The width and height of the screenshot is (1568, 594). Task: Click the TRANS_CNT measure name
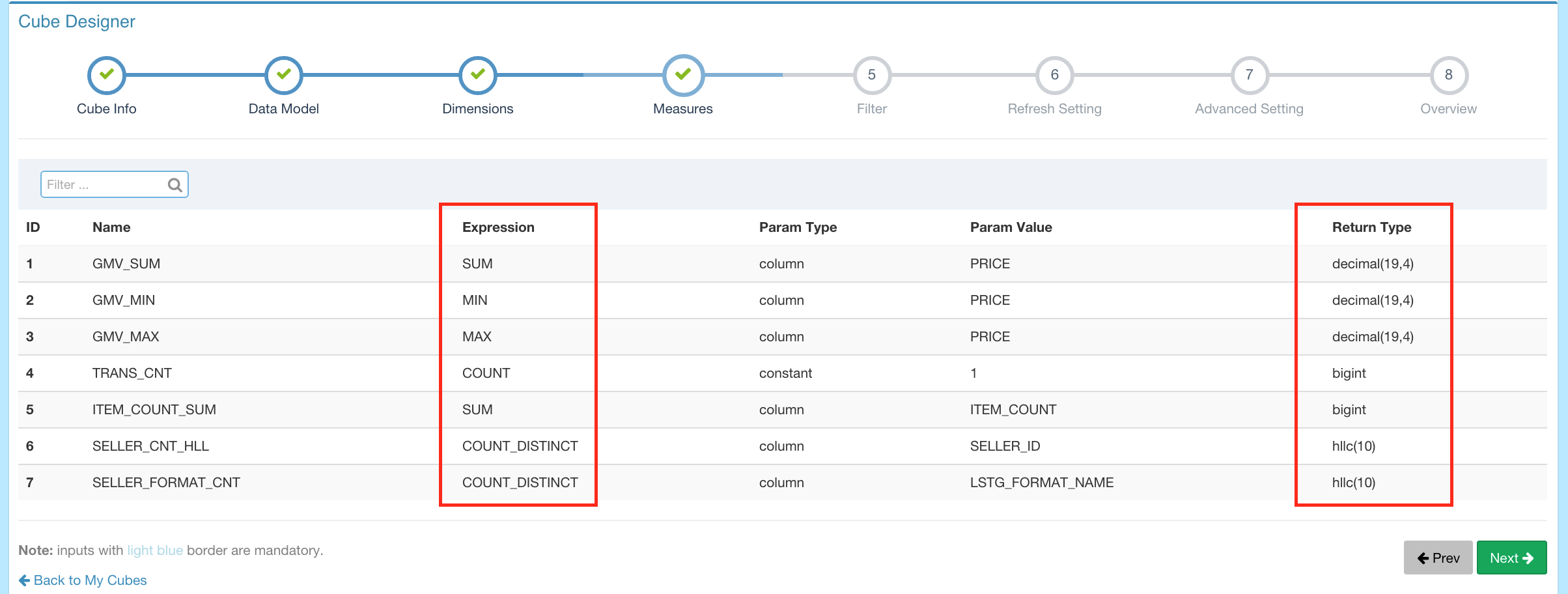point(132,373)
